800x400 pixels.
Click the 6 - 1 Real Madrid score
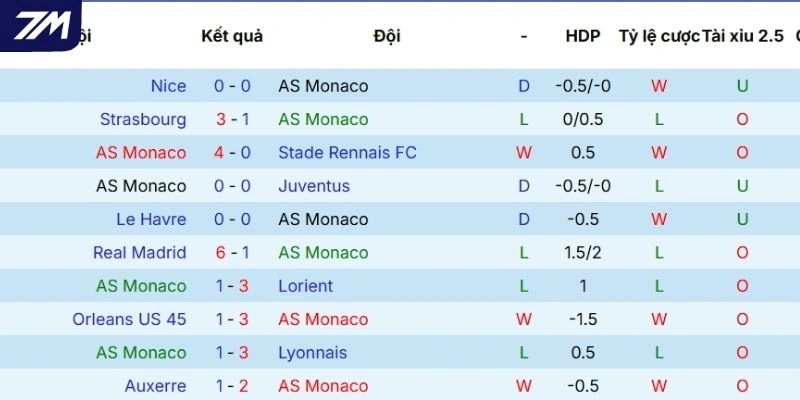tap(232, 253)
